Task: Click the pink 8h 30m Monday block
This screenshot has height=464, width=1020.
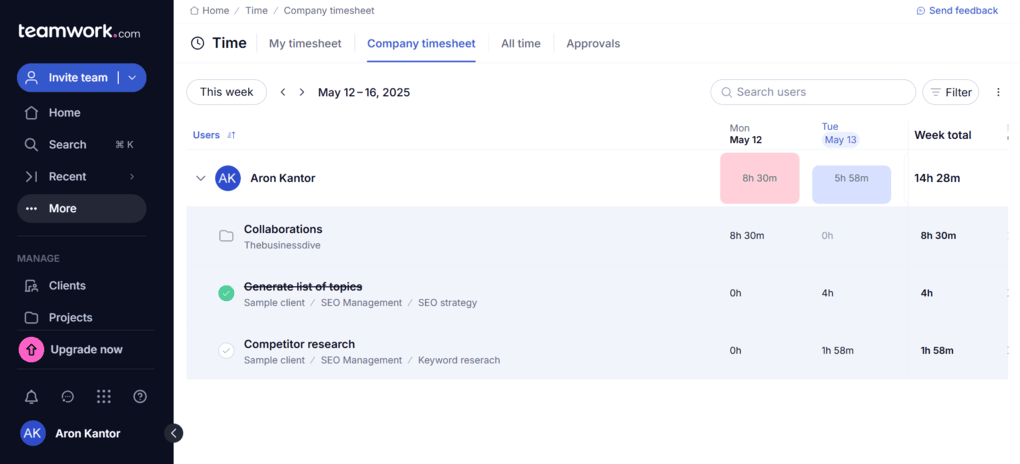Action: (759, 178)
